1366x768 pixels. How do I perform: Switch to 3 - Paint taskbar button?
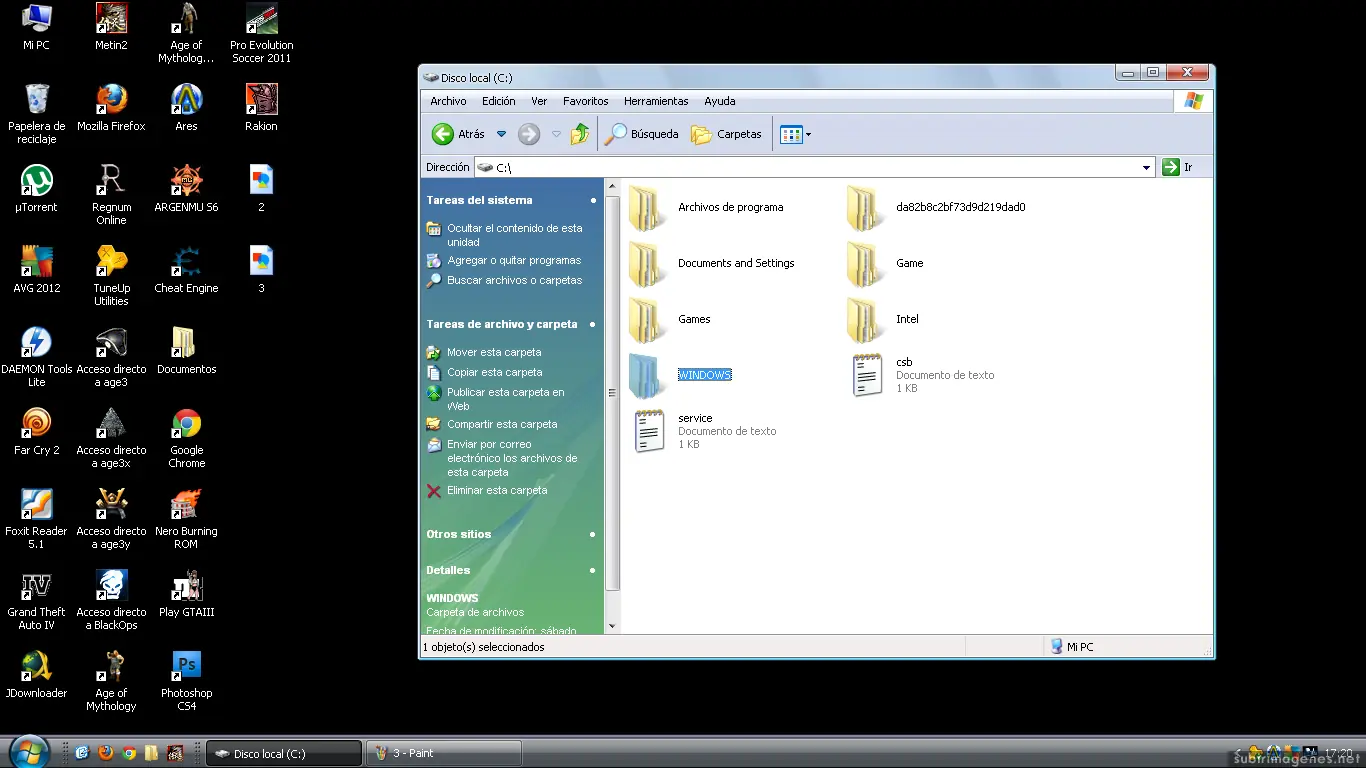(445, 753)
